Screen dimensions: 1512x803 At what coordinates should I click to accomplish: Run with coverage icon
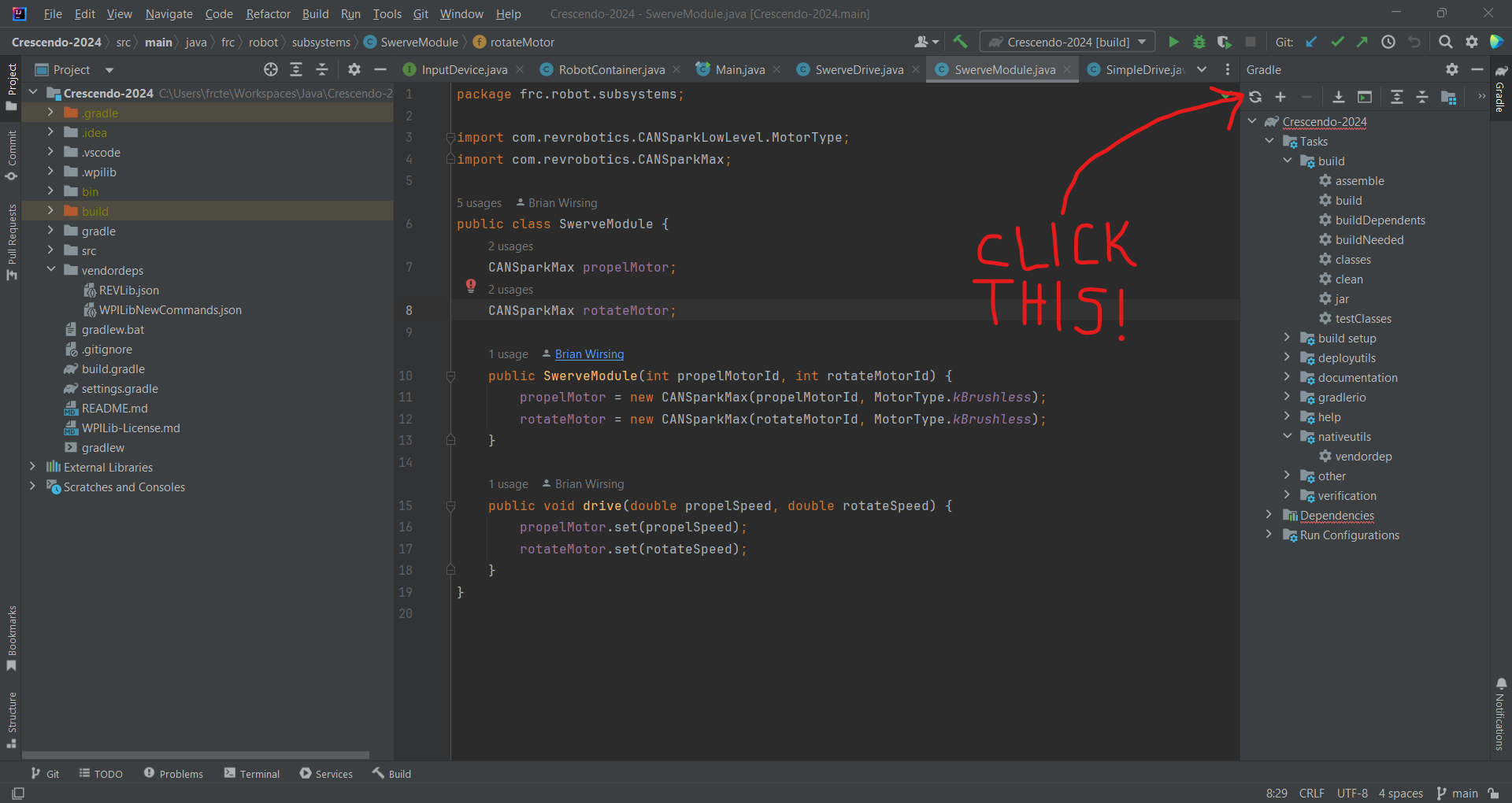click(1225, 42)
